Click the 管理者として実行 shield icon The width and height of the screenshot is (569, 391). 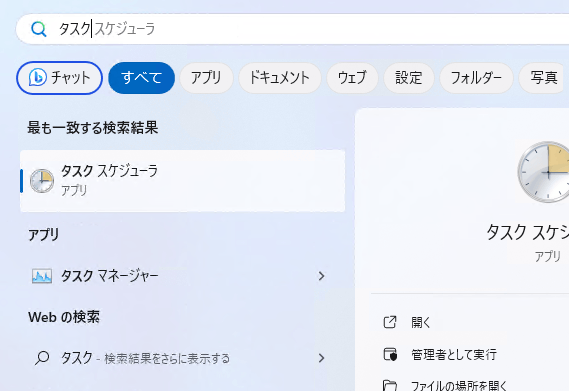click(390, 354)
